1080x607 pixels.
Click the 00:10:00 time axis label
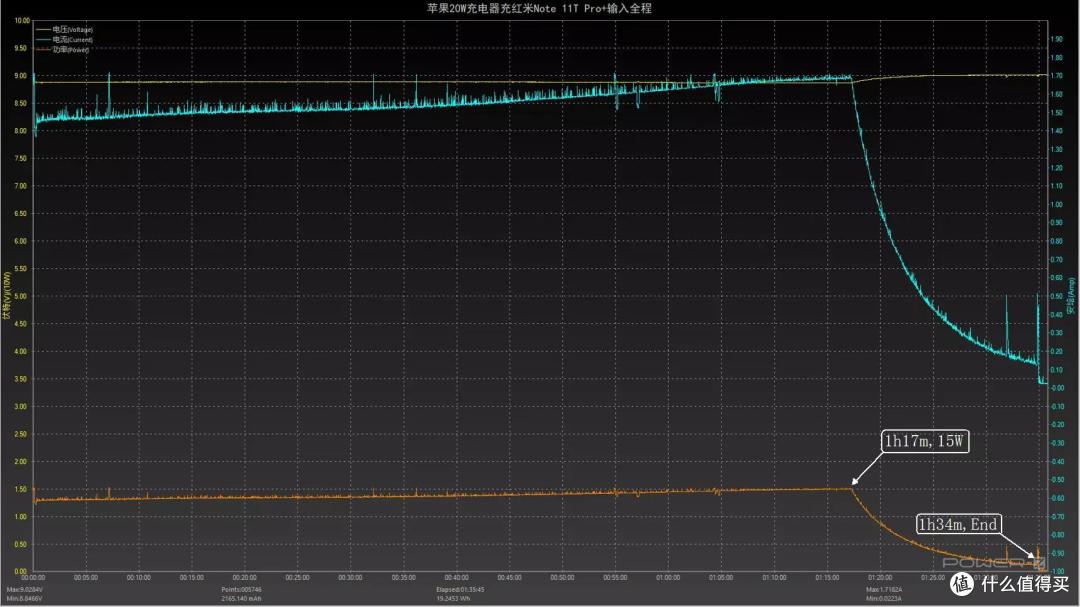click(x=139, y=577)
